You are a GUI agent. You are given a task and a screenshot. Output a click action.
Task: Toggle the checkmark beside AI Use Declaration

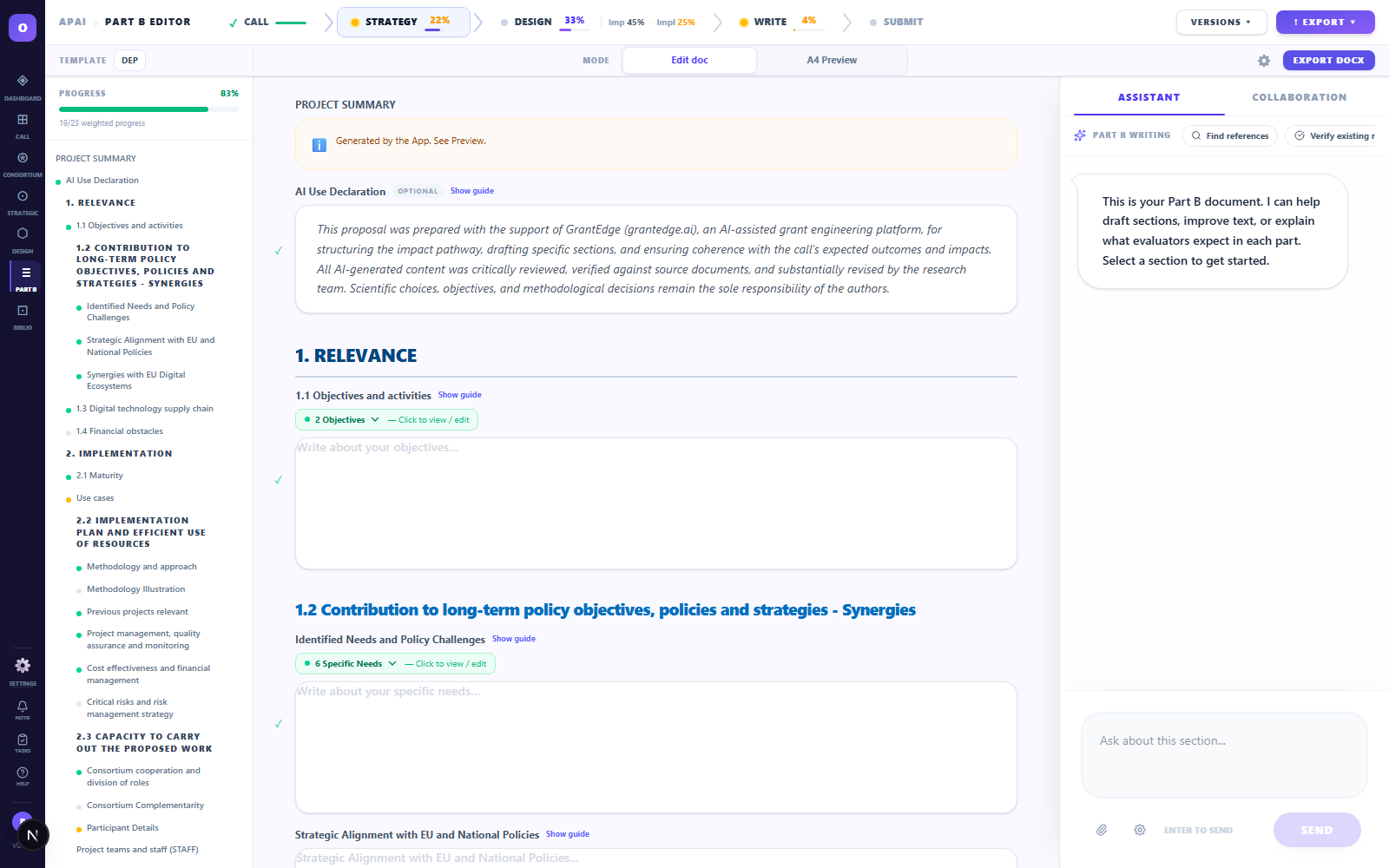click(x=279, y=251)
